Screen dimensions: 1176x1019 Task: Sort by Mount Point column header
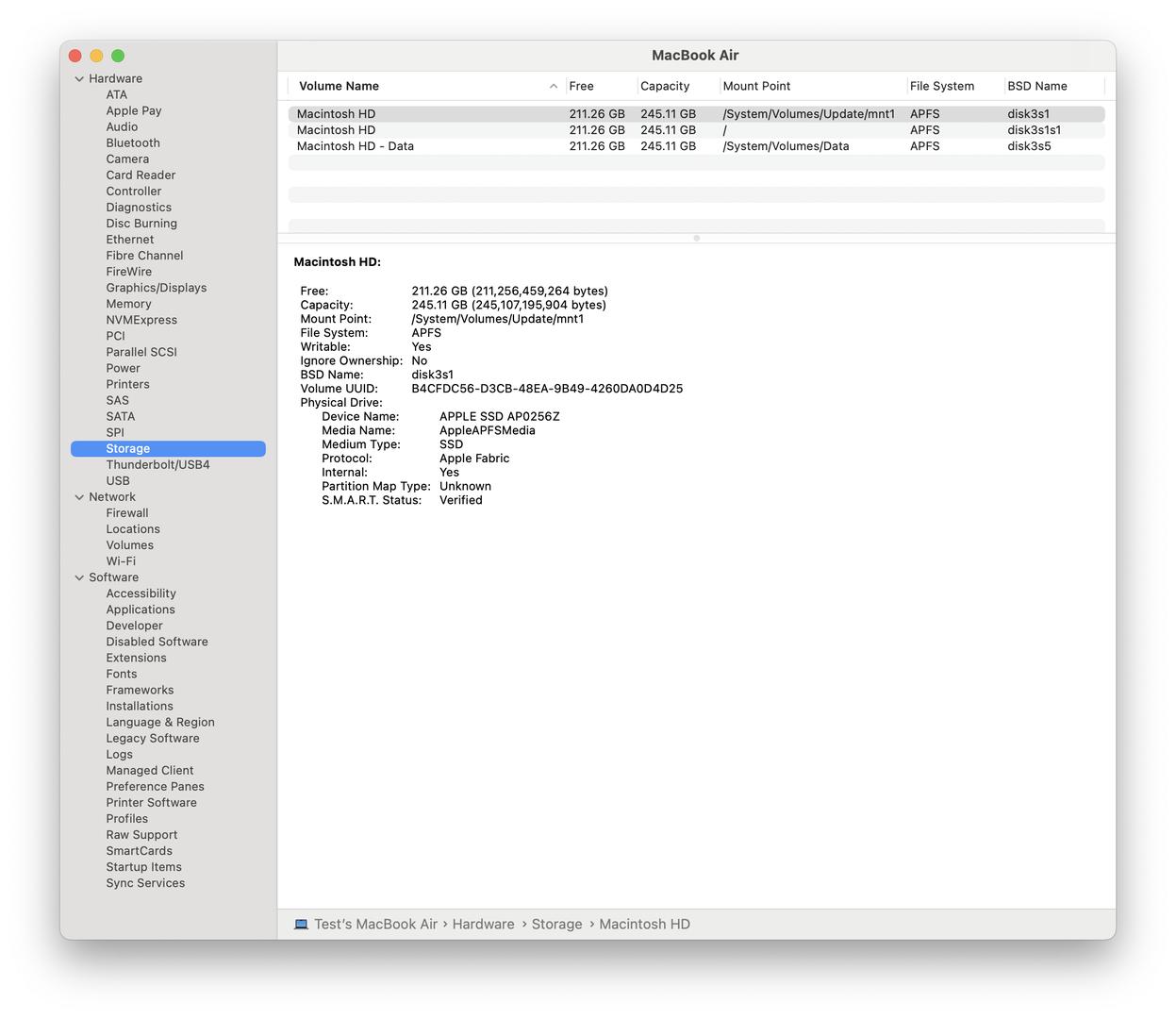756,86
